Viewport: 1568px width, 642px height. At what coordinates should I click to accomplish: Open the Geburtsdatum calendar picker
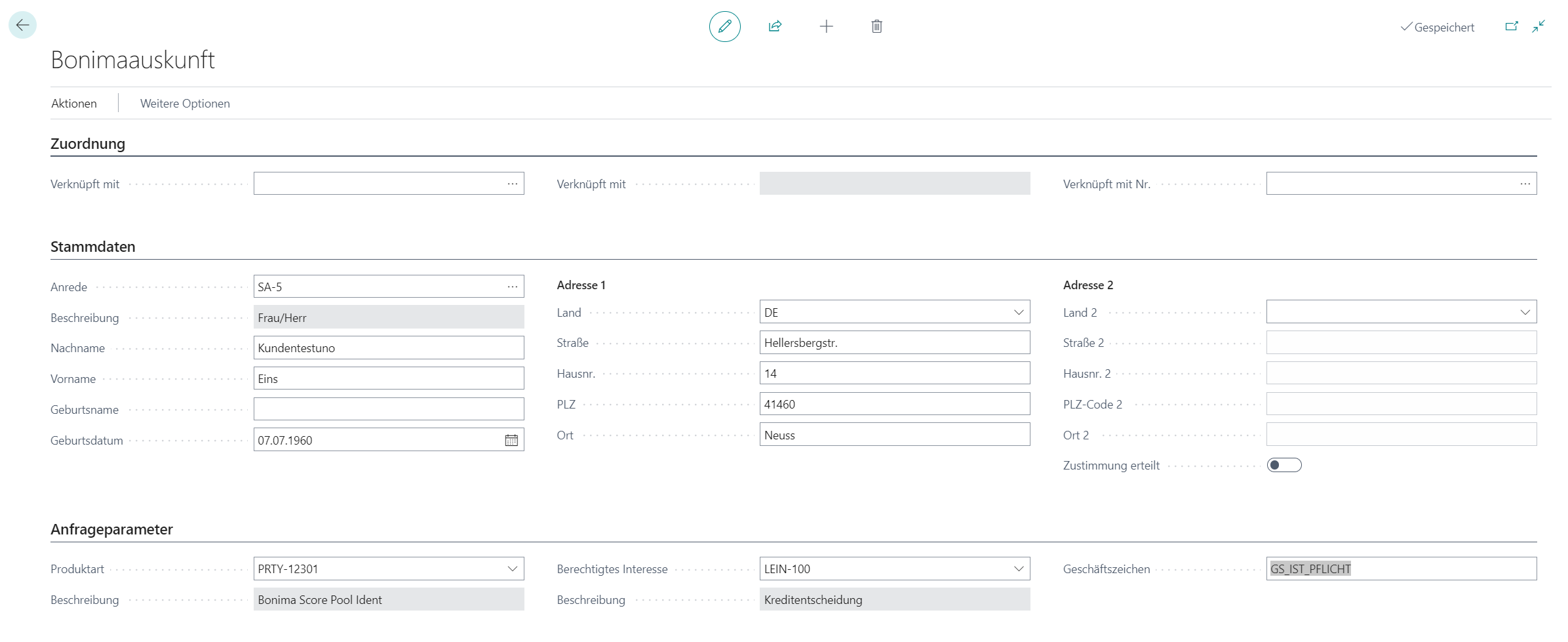click(x=511, y=440)
